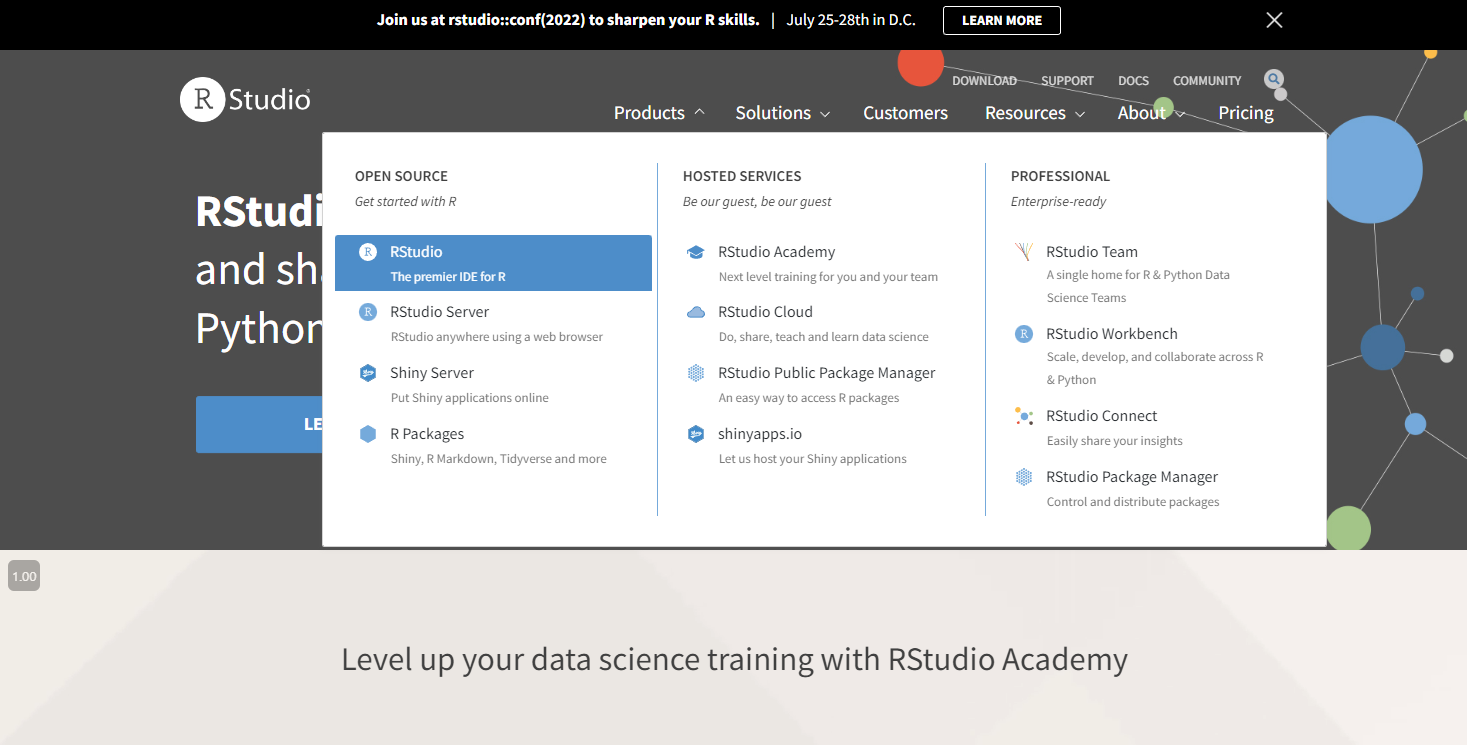The height and width of the screenshot is (745, 1467).
Task: Expand the About dropdown chevron
Action: (x=1180, y=114)
